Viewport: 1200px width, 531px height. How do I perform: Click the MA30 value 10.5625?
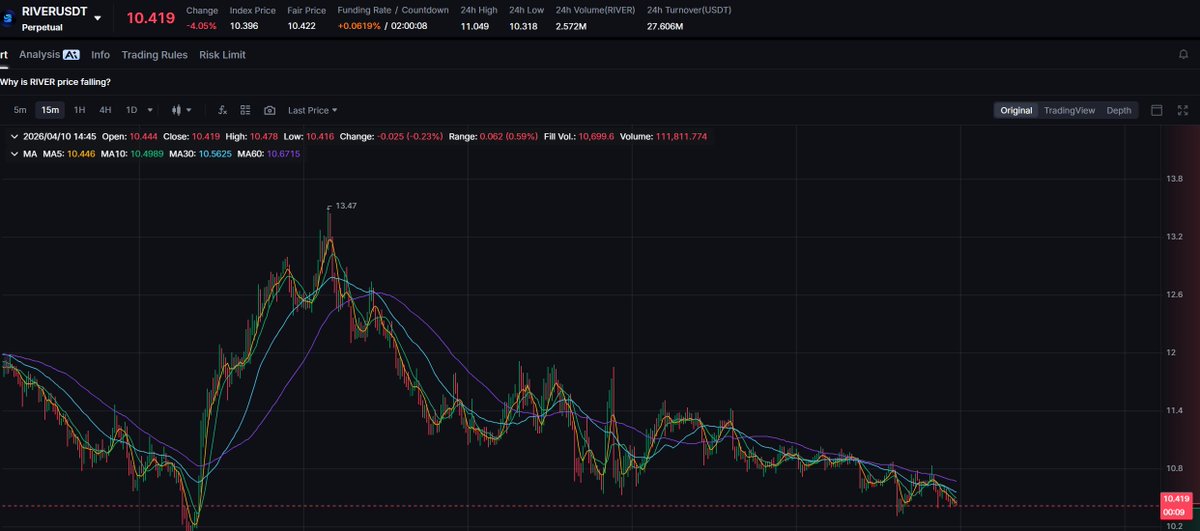[x=214, y=154]
